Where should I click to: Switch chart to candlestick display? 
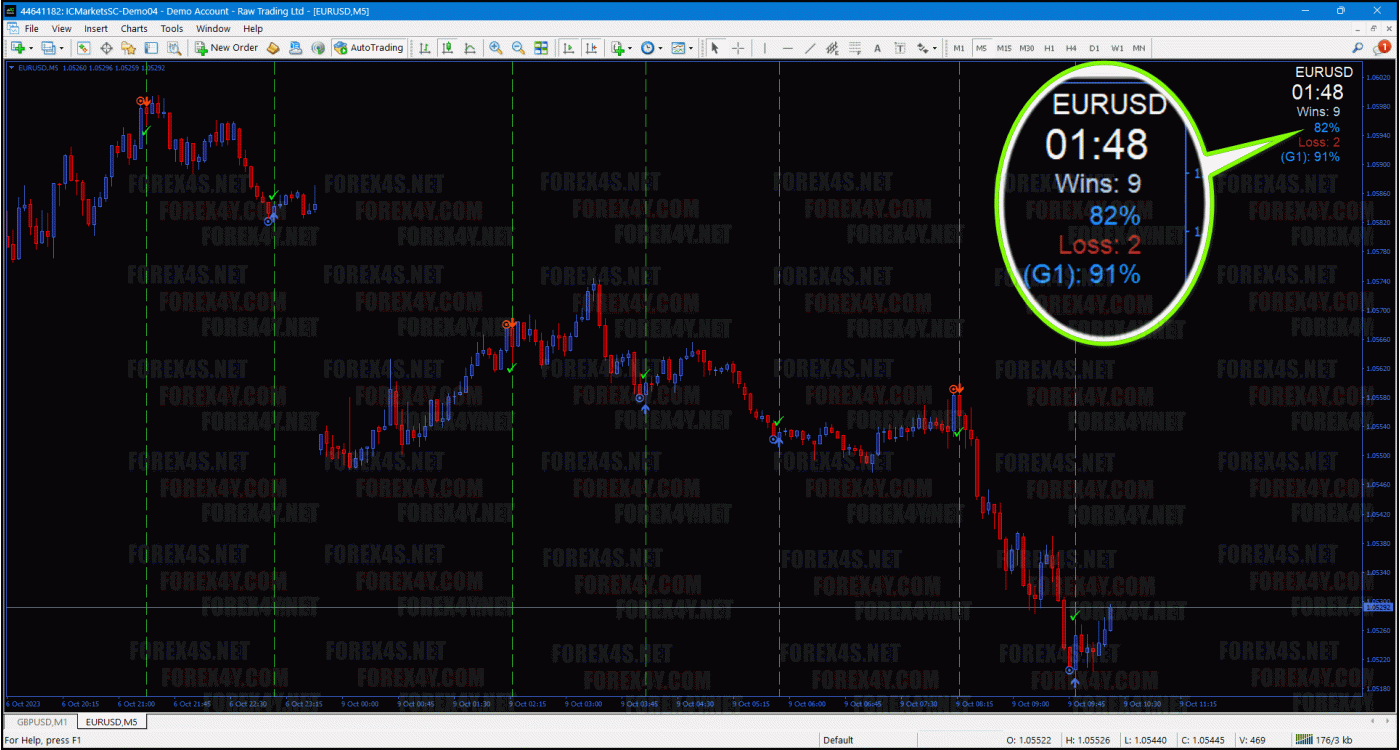coord(448,47)
